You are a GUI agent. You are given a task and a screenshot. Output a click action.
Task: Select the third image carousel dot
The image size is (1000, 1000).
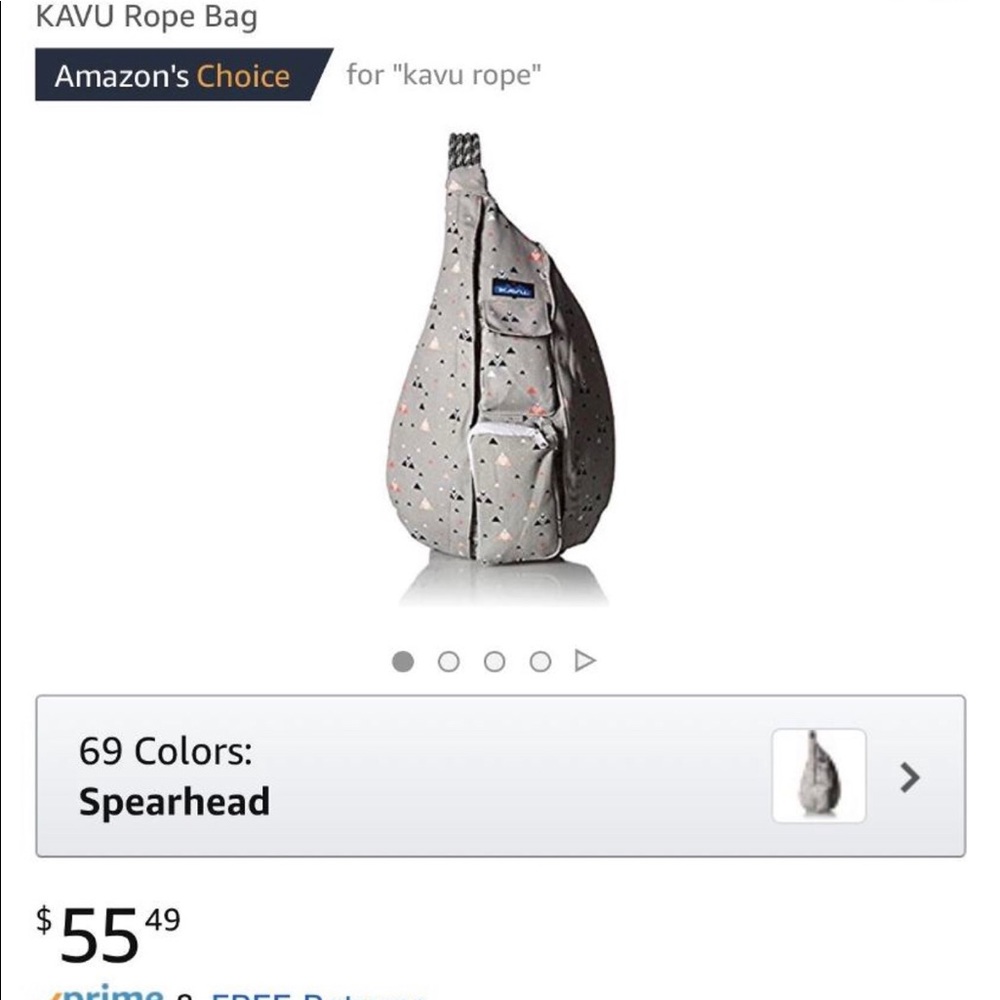[494, 661]
